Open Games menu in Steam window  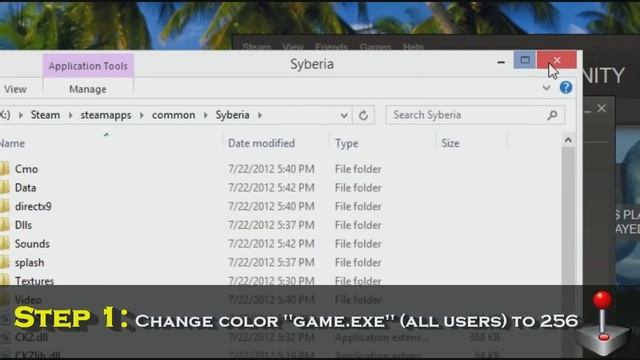(376, 47)
